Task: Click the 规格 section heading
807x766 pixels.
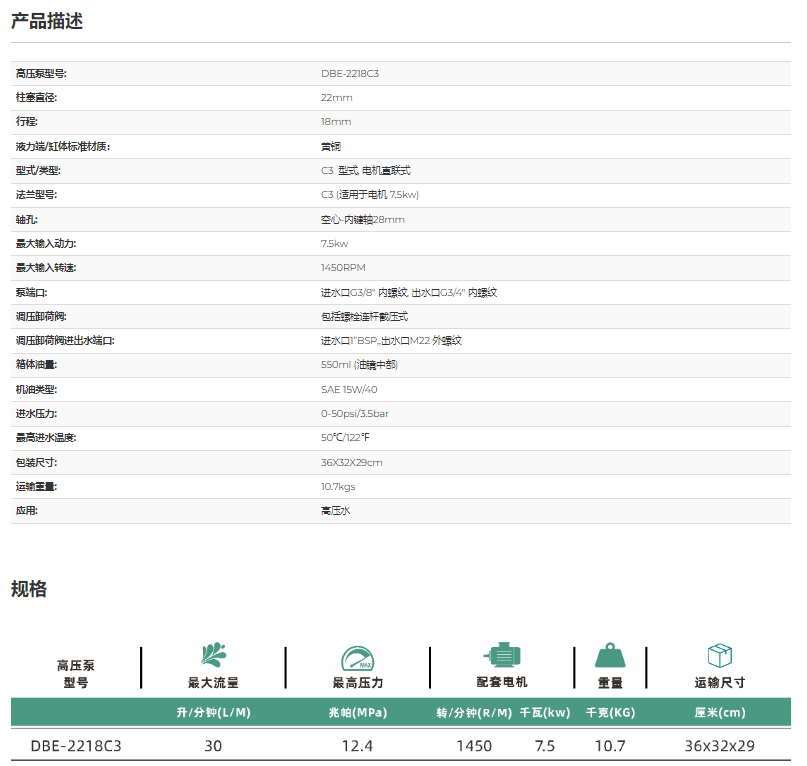Action: point(29,589)
